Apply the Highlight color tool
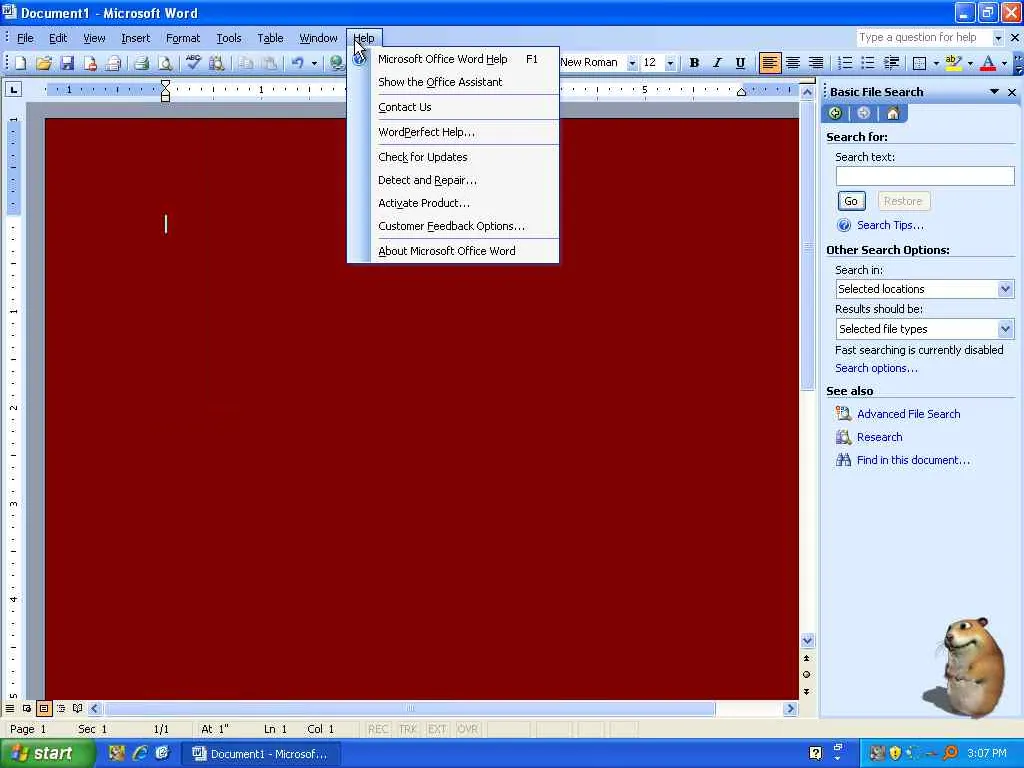 pyautogui.click(x=953, y=63)
